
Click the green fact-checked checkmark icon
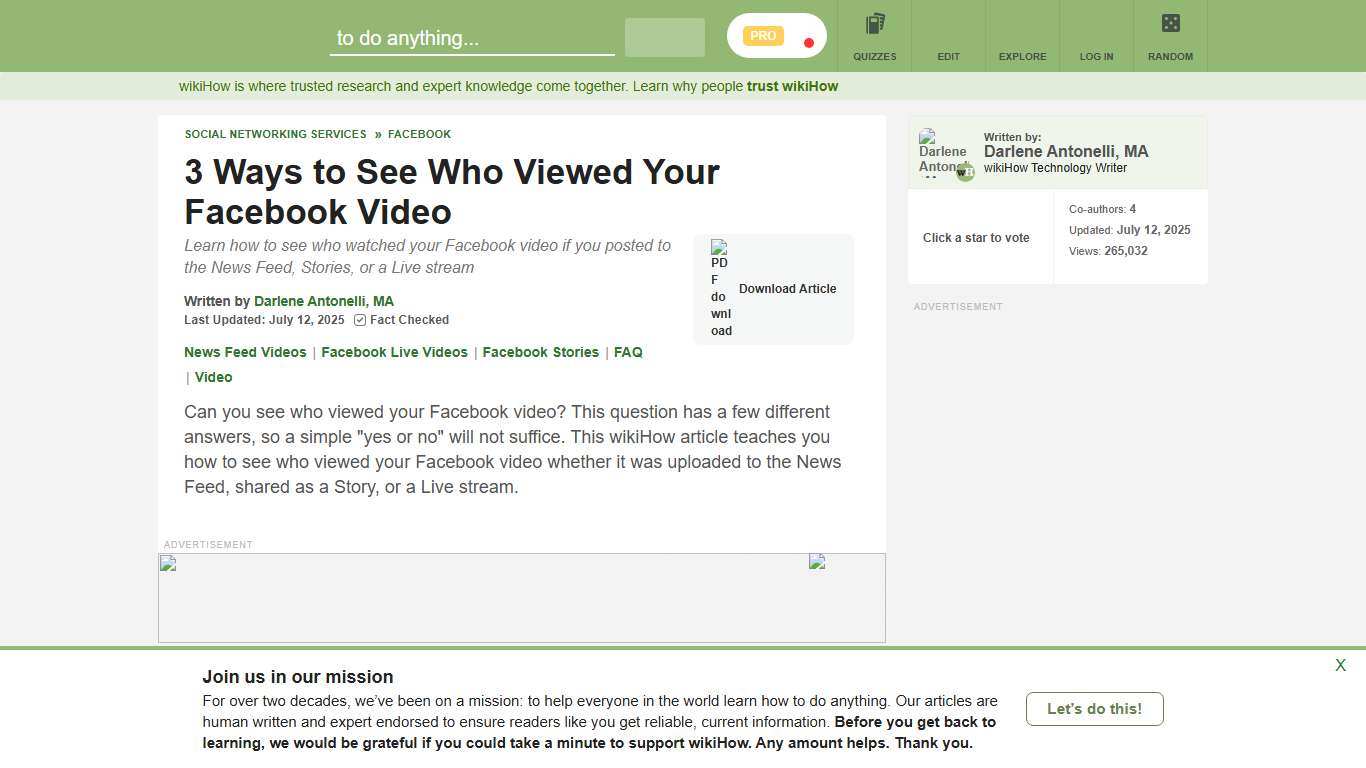359,320
